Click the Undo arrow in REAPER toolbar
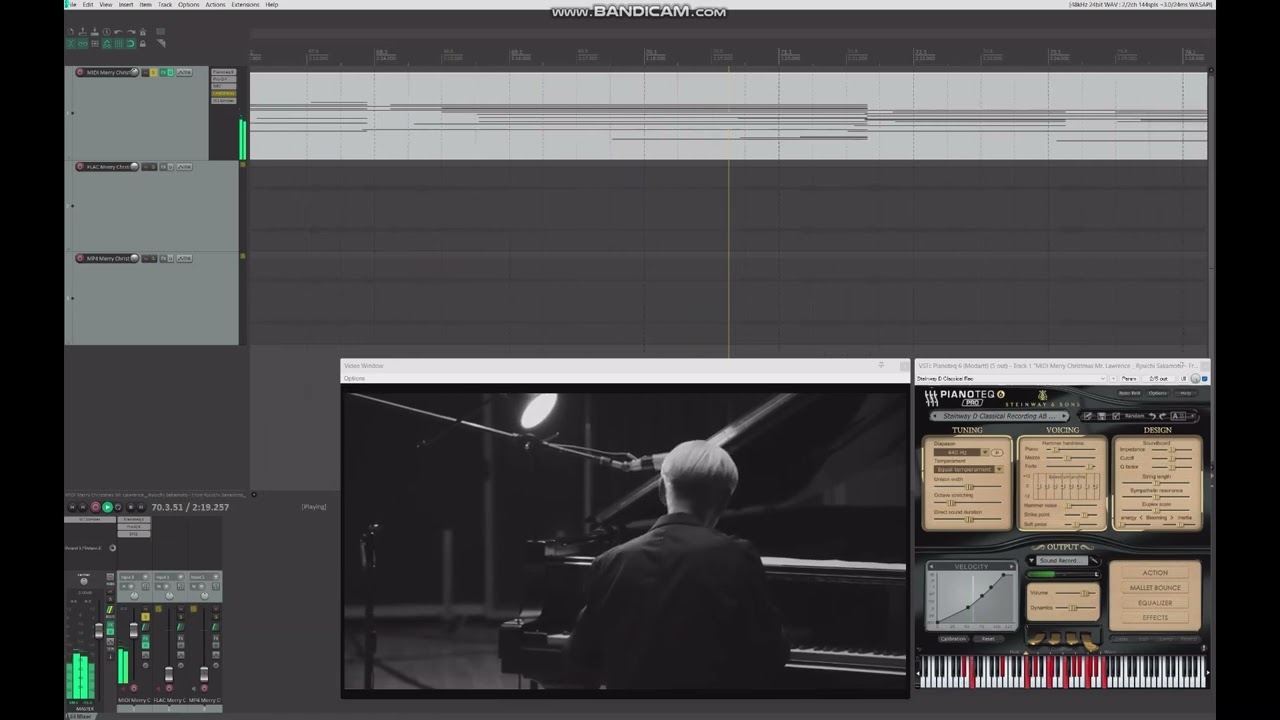This screenshot has height=720, width=1280. point(118,32)
